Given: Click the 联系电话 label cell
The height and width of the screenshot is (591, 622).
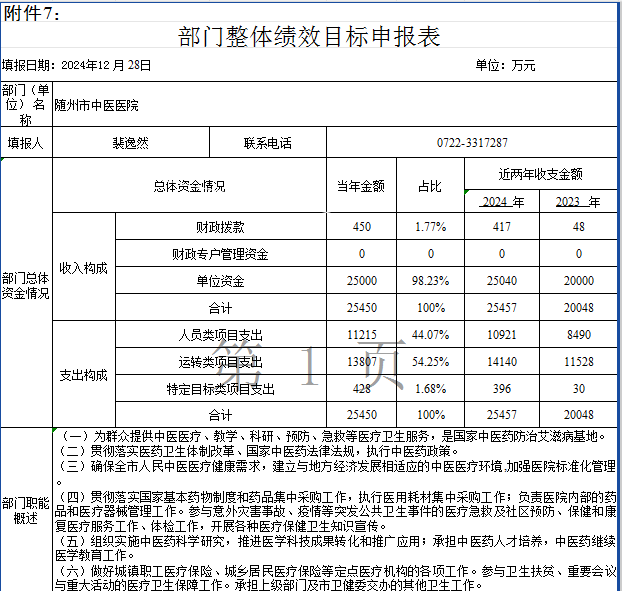Looking at the screenshot, I should pyautogui.click(x=267, y=143).
